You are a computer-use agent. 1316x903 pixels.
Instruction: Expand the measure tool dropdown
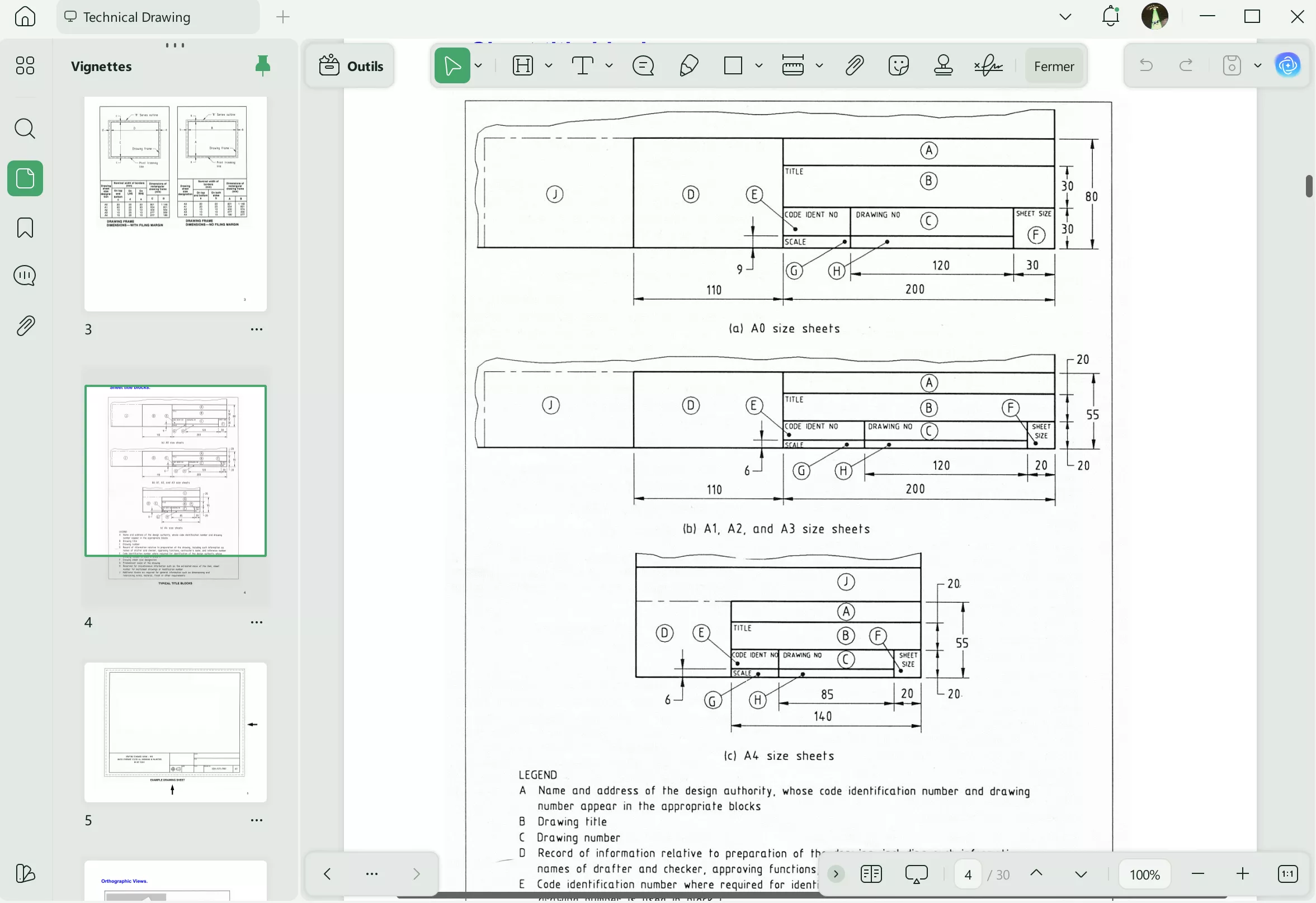[x=819, y=65]
